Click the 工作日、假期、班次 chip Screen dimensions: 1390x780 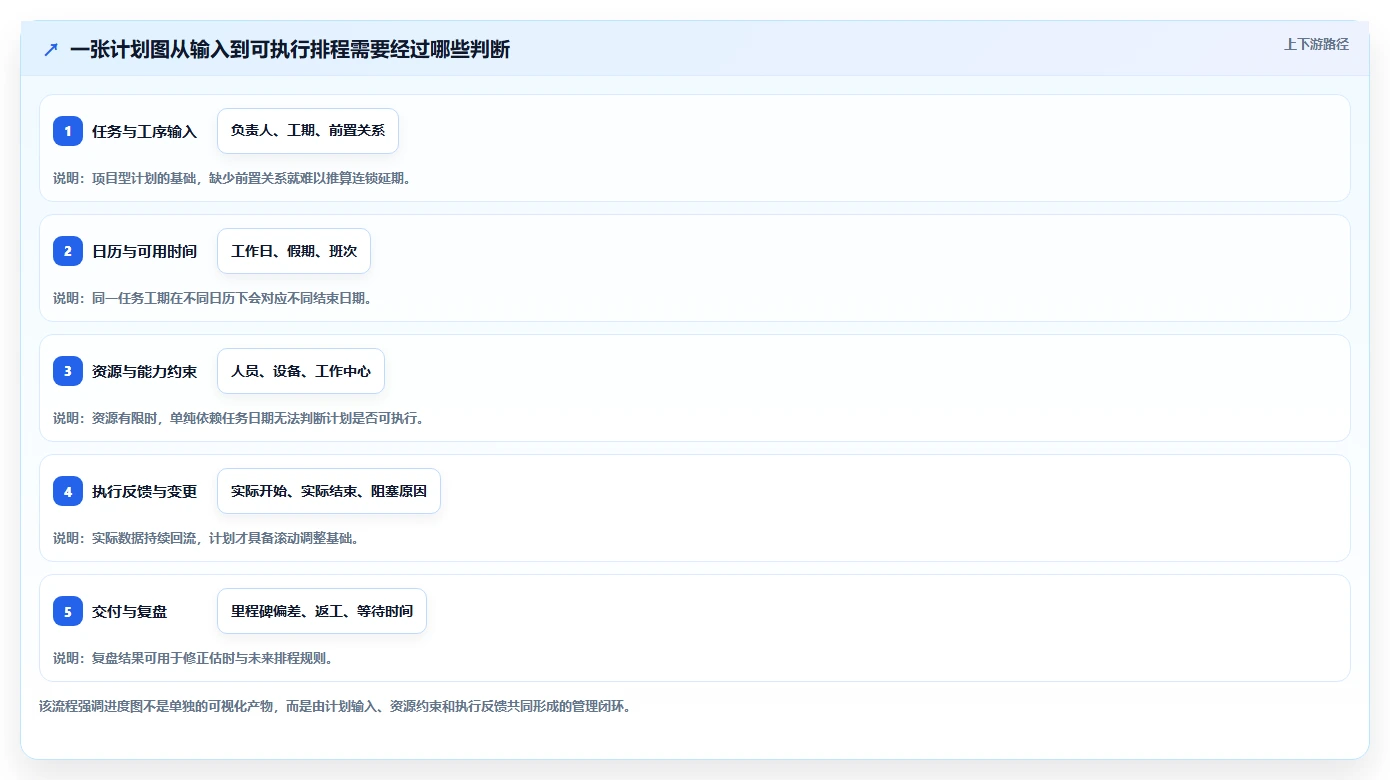[x=294, y=251]
